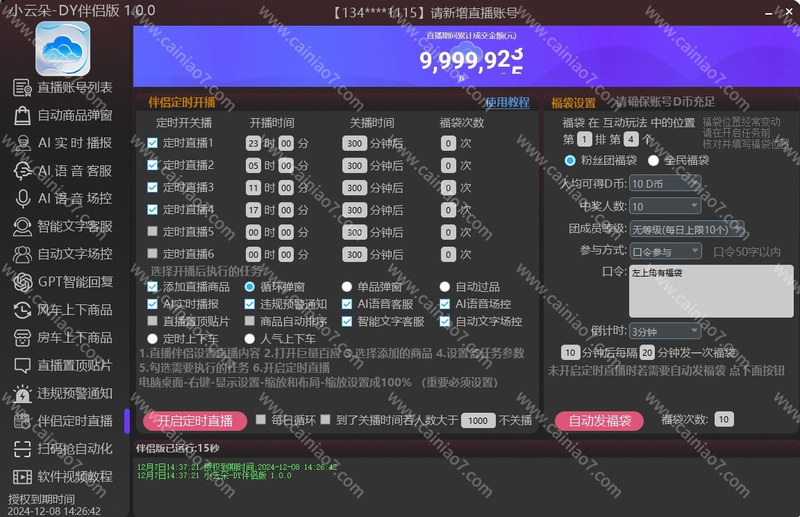800x517 pixels.
Task: Open 参与方式 口令参与 dropdown
Action: coord(665,251)
